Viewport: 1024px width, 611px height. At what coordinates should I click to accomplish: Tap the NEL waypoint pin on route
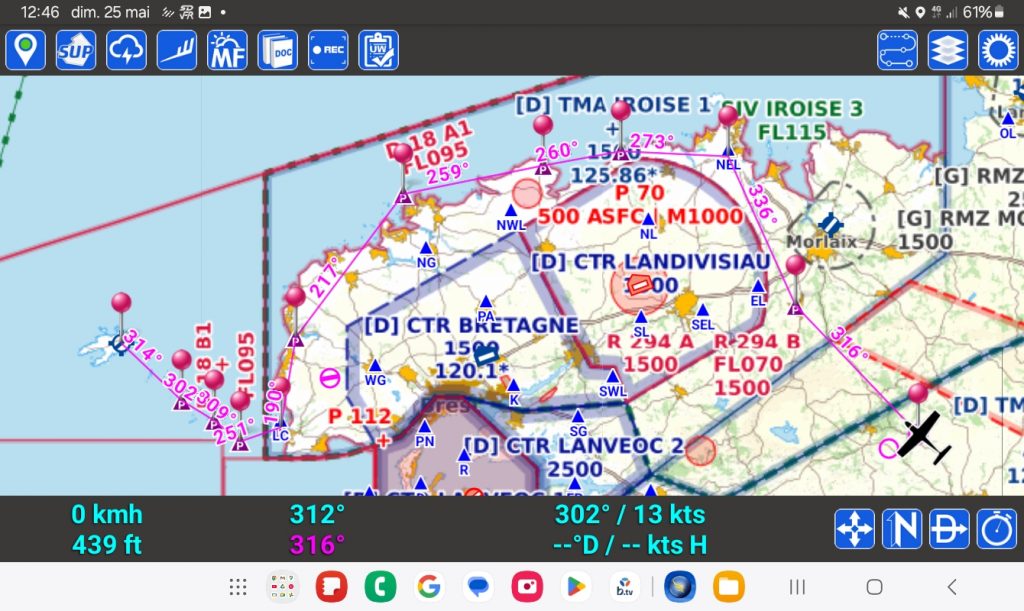728,117
